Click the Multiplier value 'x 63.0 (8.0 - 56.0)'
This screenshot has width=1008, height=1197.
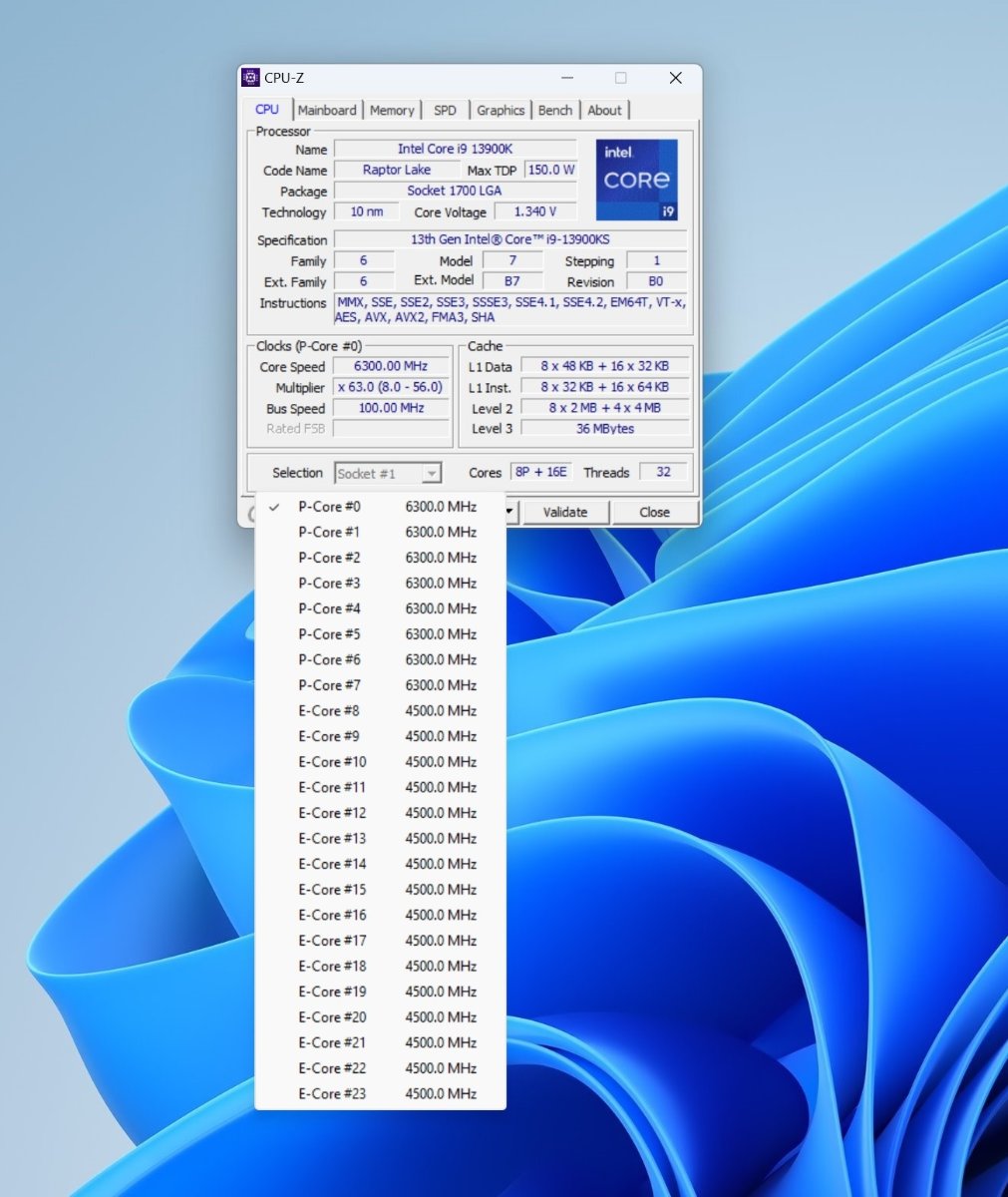pyautogui.click(x=391, y=387)
